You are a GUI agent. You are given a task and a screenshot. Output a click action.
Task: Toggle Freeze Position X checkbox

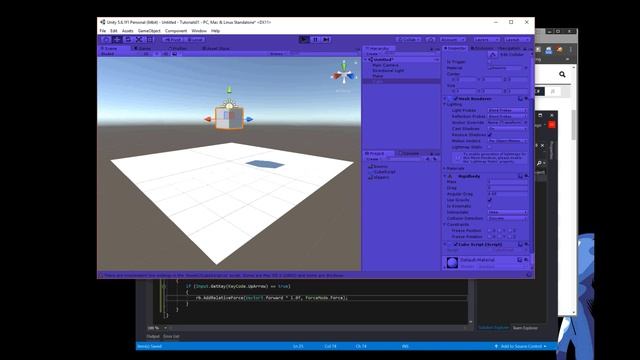coord(490,231)
